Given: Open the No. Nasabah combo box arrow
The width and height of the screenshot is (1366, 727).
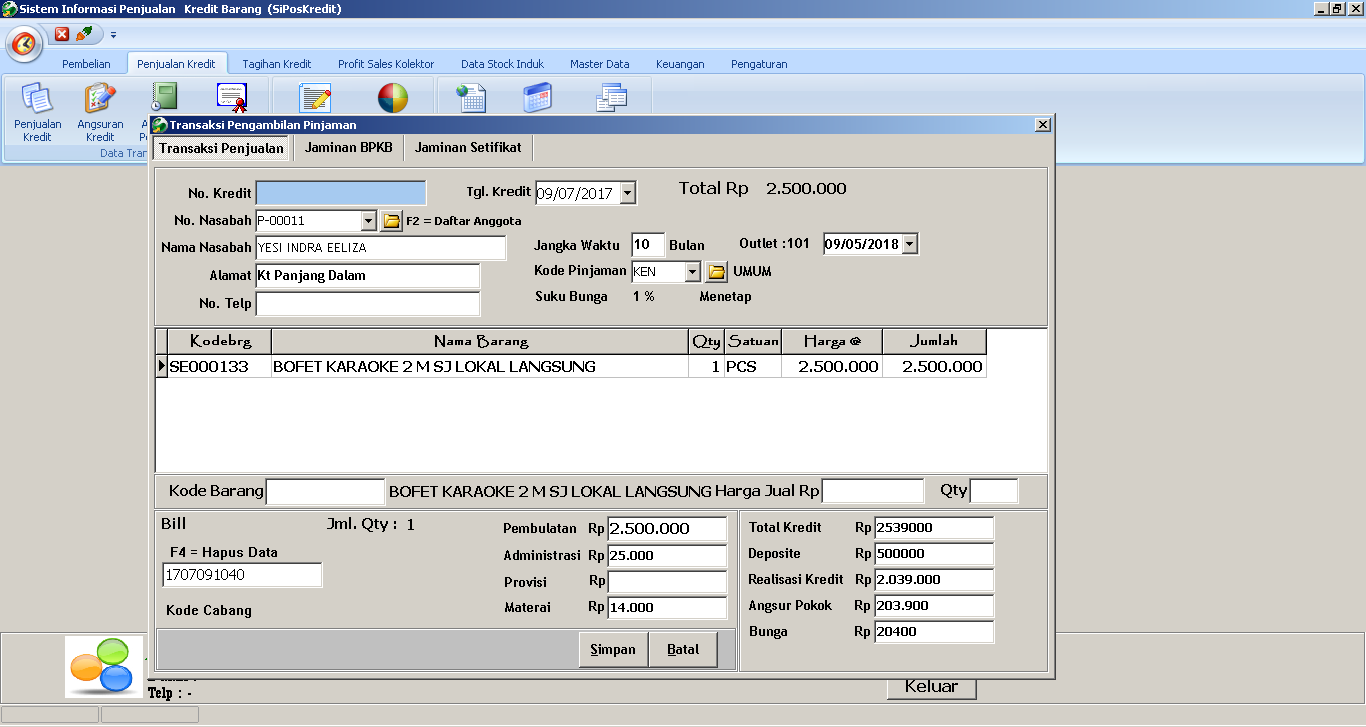Looking at the screenshot, I should (369, 219).
